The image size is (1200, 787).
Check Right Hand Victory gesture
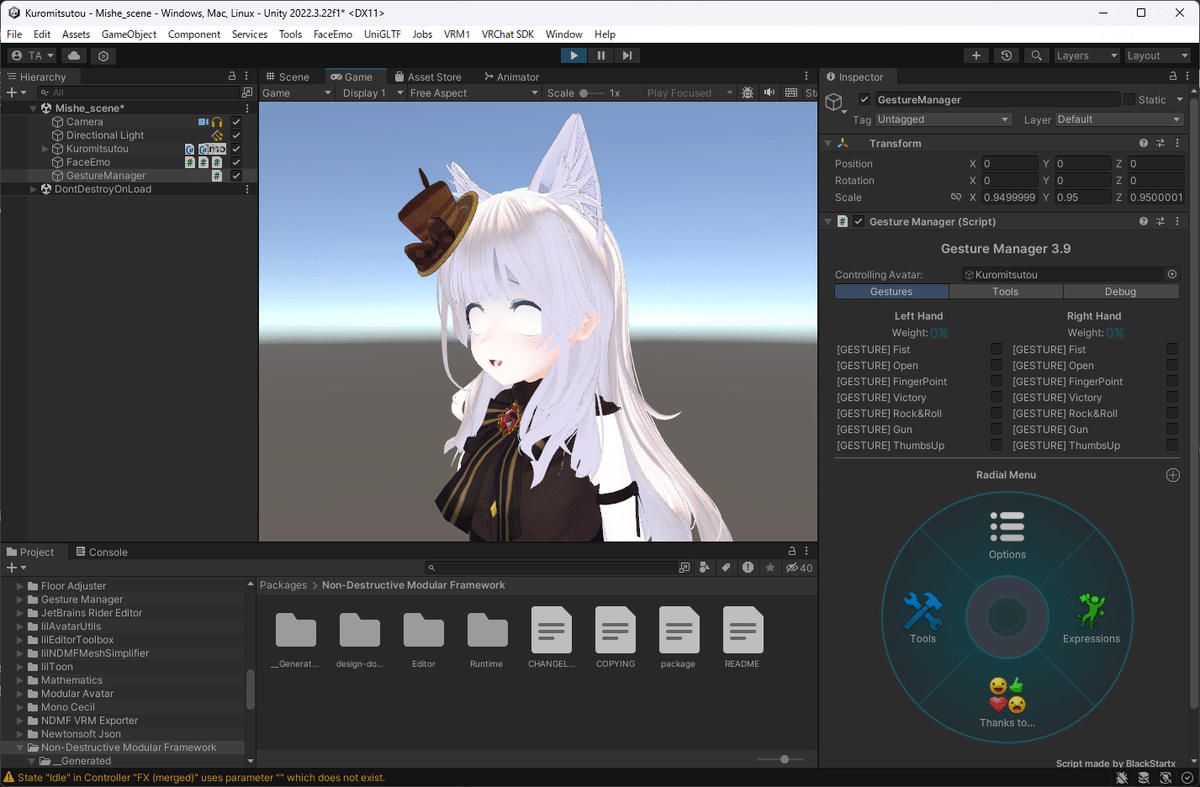1172,397
